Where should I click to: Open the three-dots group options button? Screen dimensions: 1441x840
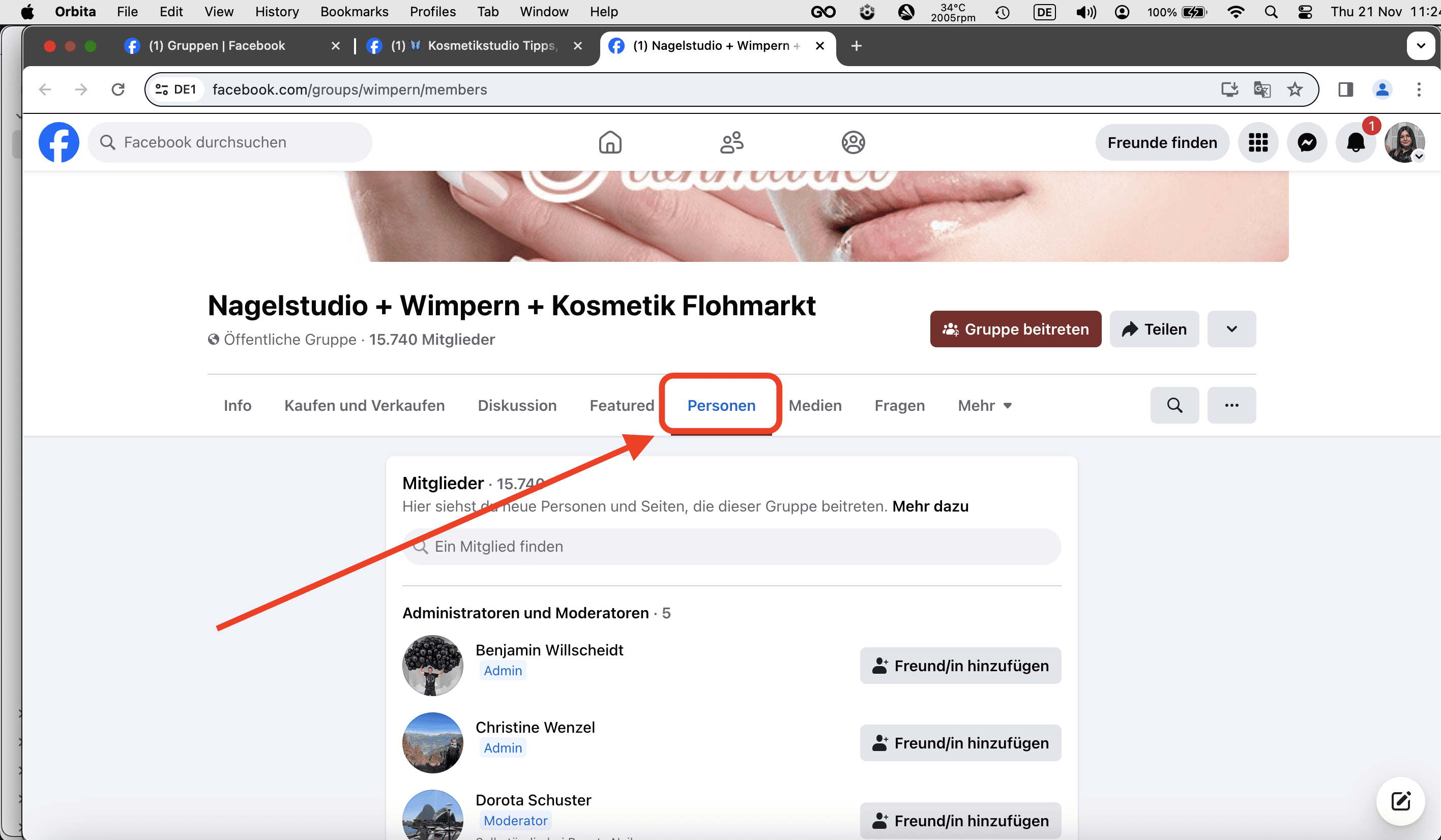point(1232,405)
